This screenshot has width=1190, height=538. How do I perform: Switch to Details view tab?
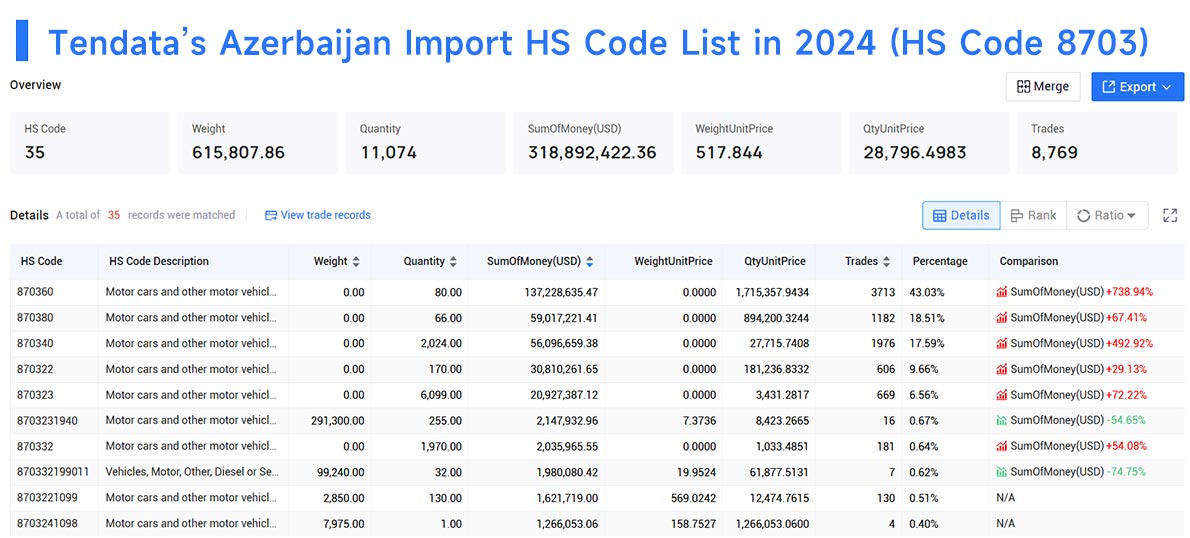point(961,216)
